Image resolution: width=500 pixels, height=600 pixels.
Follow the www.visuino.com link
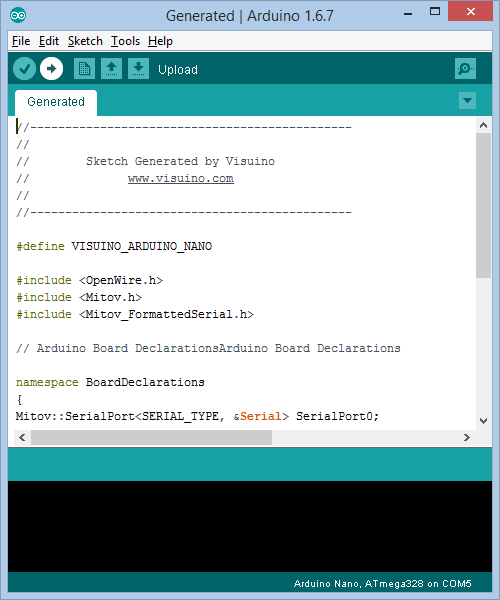pos(181,179)
